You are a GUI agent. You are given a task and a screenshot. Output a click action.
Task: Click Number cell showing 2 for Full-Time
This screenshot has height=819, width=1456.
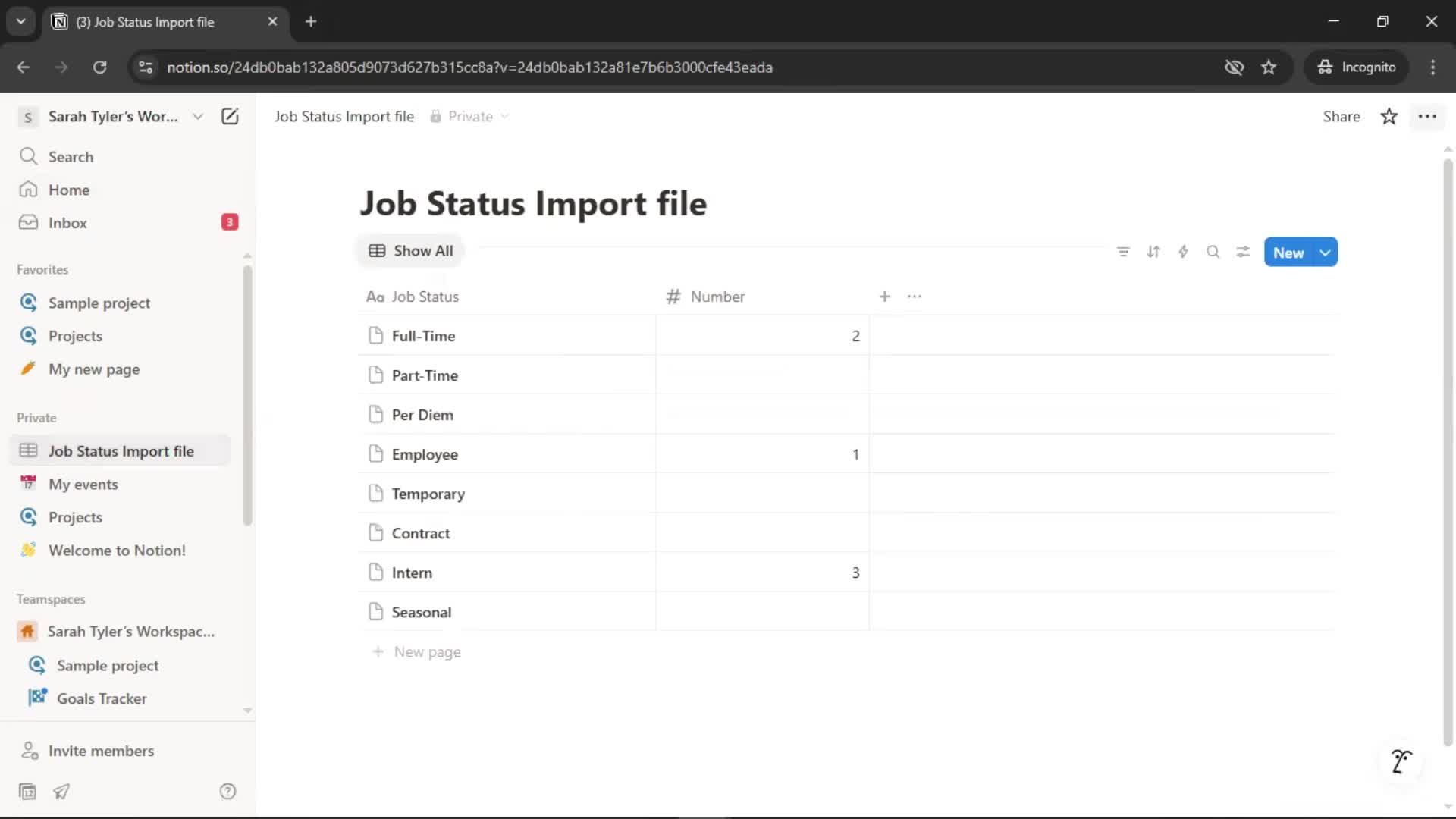(x=762, y=336)
